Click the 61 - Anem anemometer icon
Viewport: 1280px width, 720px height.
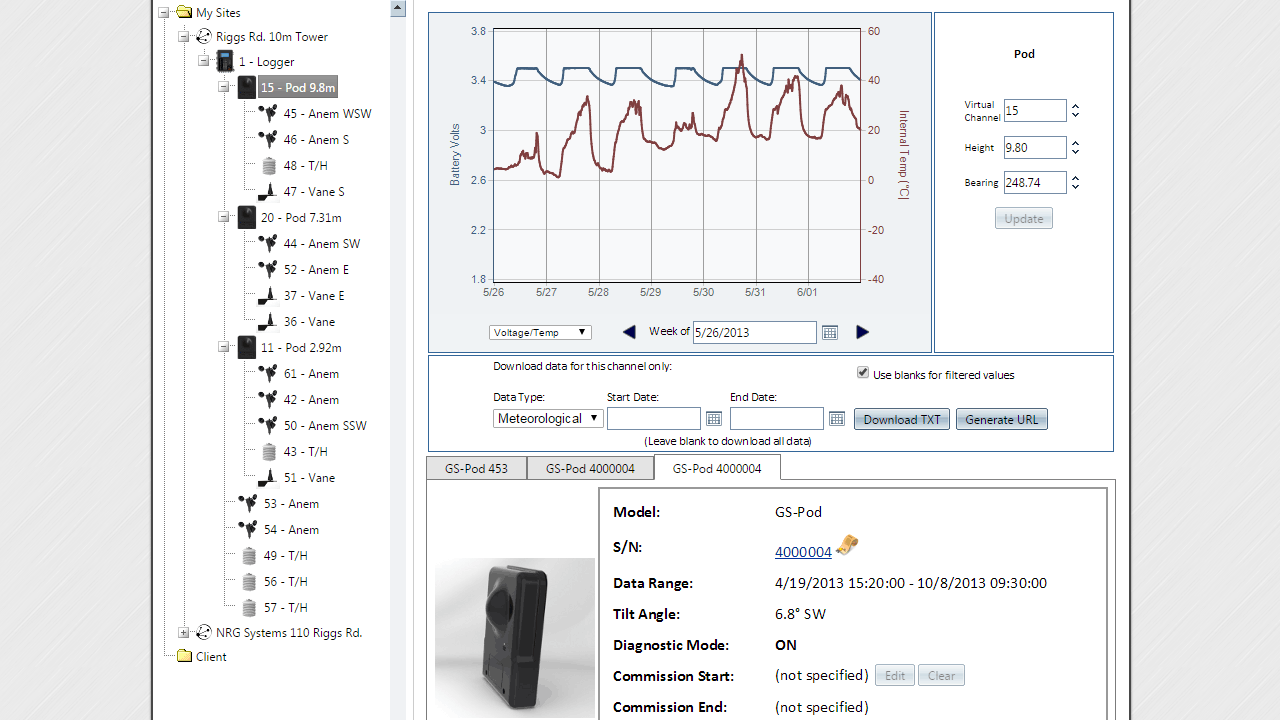click(x=268, y=374)
